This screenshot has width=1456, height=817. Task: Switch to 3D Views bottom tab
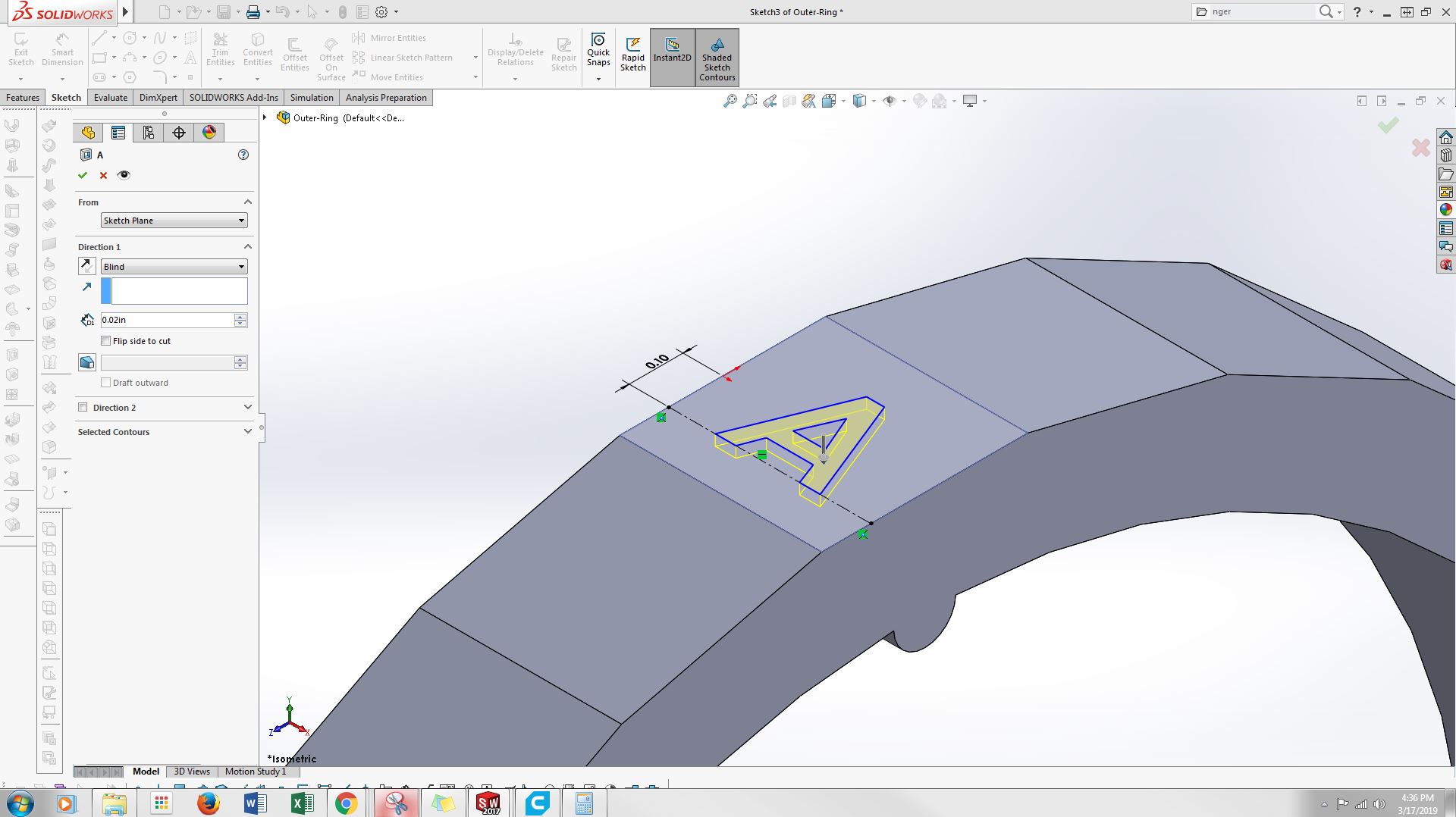click(x=192, y=772)
